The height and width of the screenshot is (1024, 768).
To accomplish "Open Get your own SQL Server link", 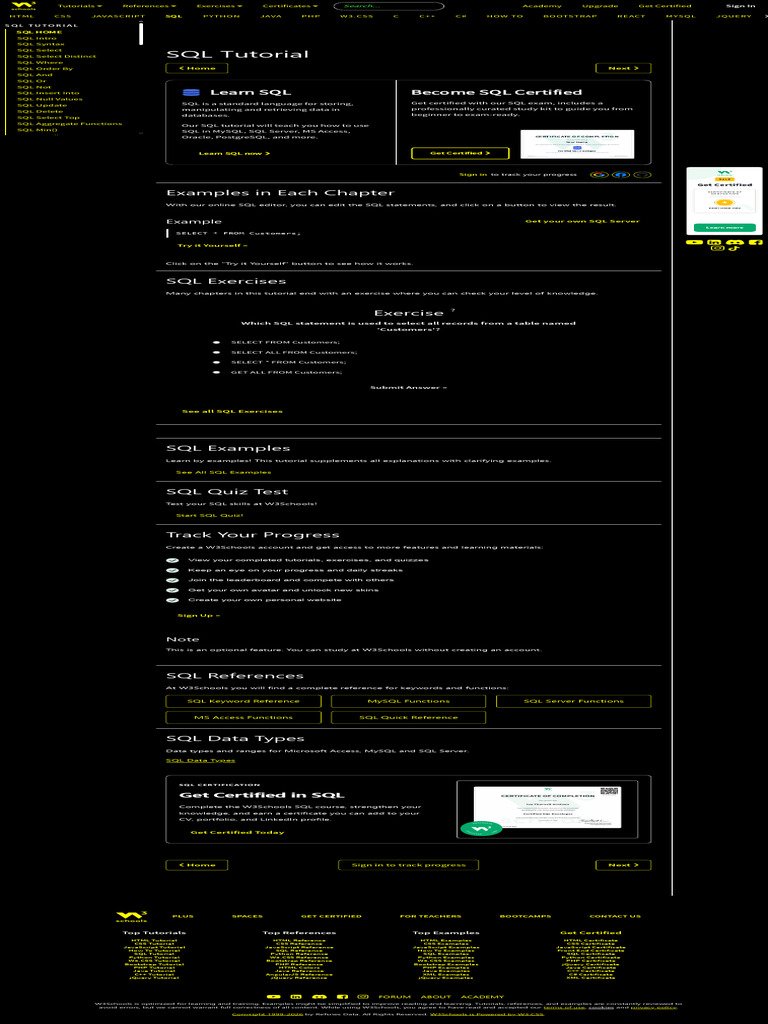I will (x=583, y=221).
